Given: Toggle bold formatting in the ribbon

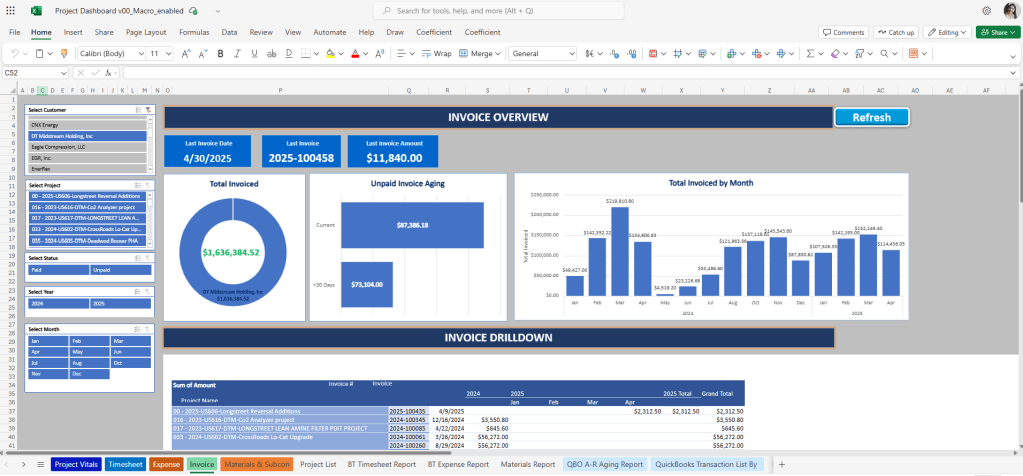Looking at the screenshot, I should 219,53.
